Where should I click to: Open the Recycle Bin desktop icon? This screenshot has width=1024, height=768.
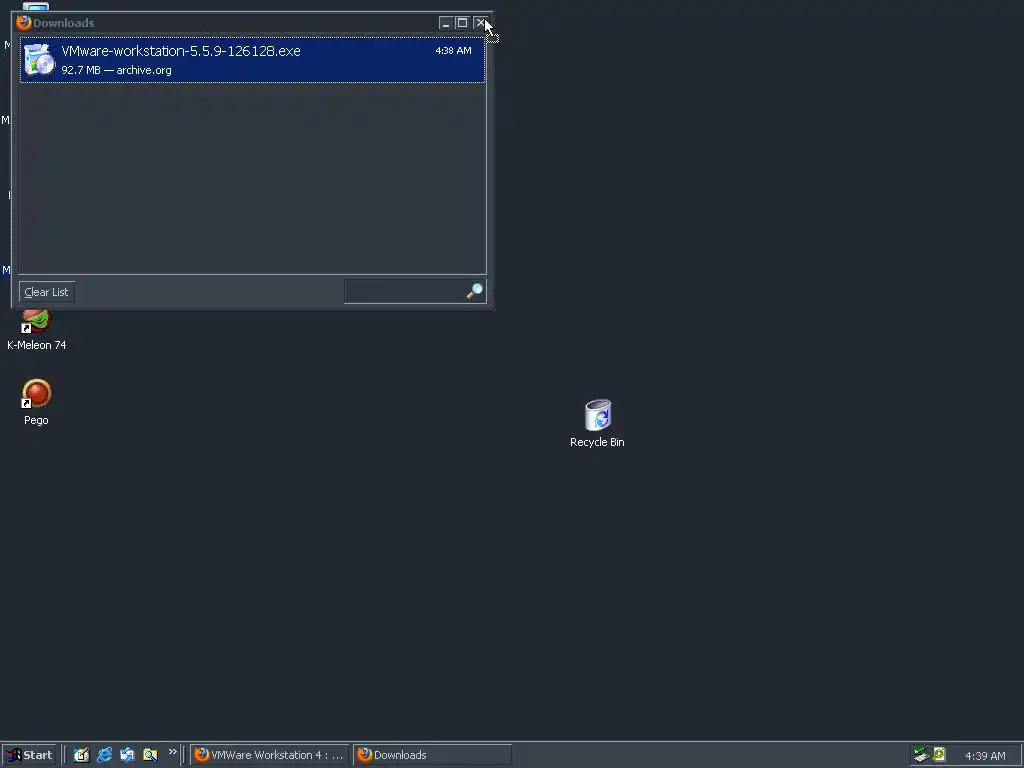pos(597,423)
